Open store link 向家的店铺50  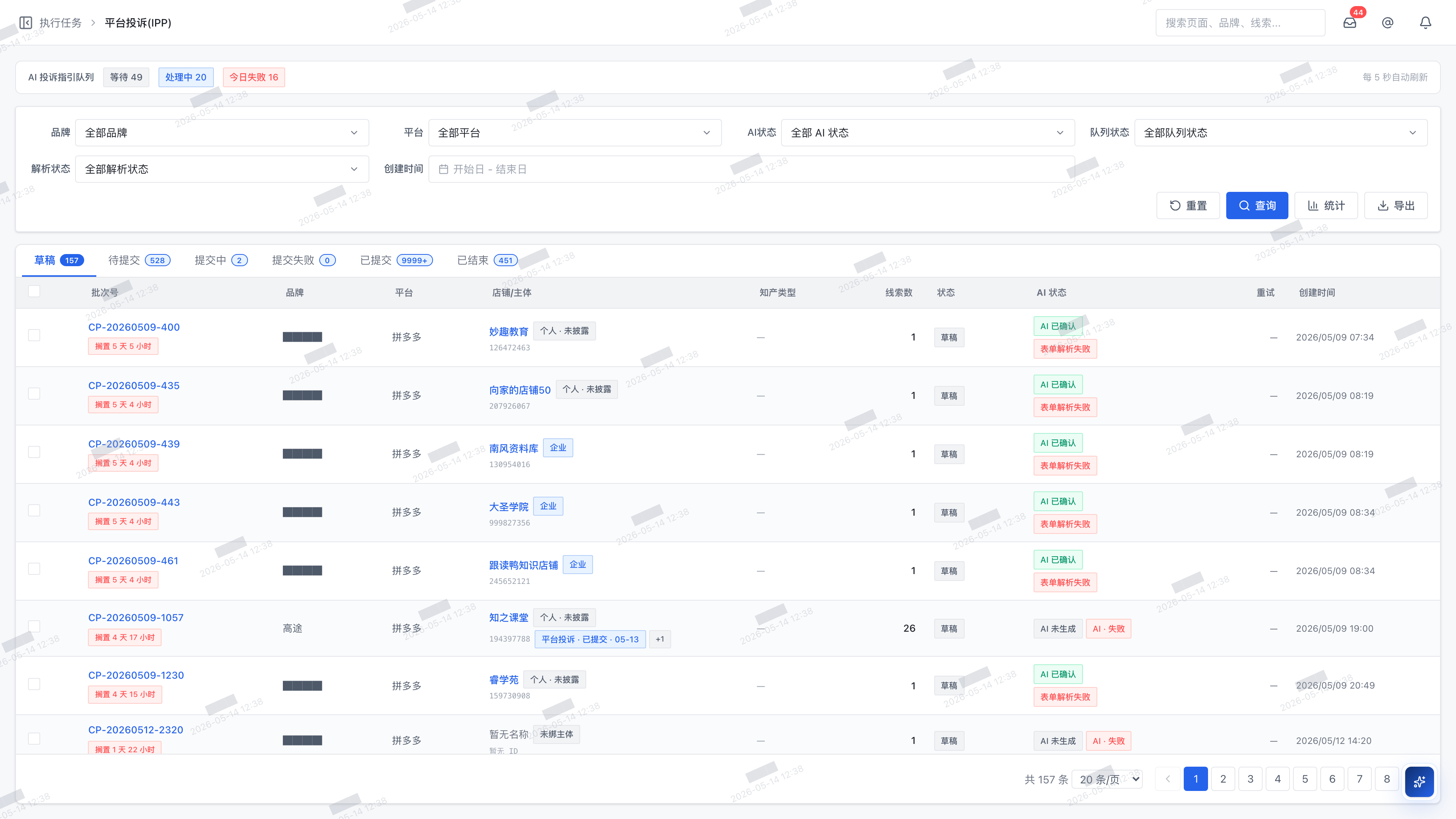pyautogui.click(x=519, y=390)
